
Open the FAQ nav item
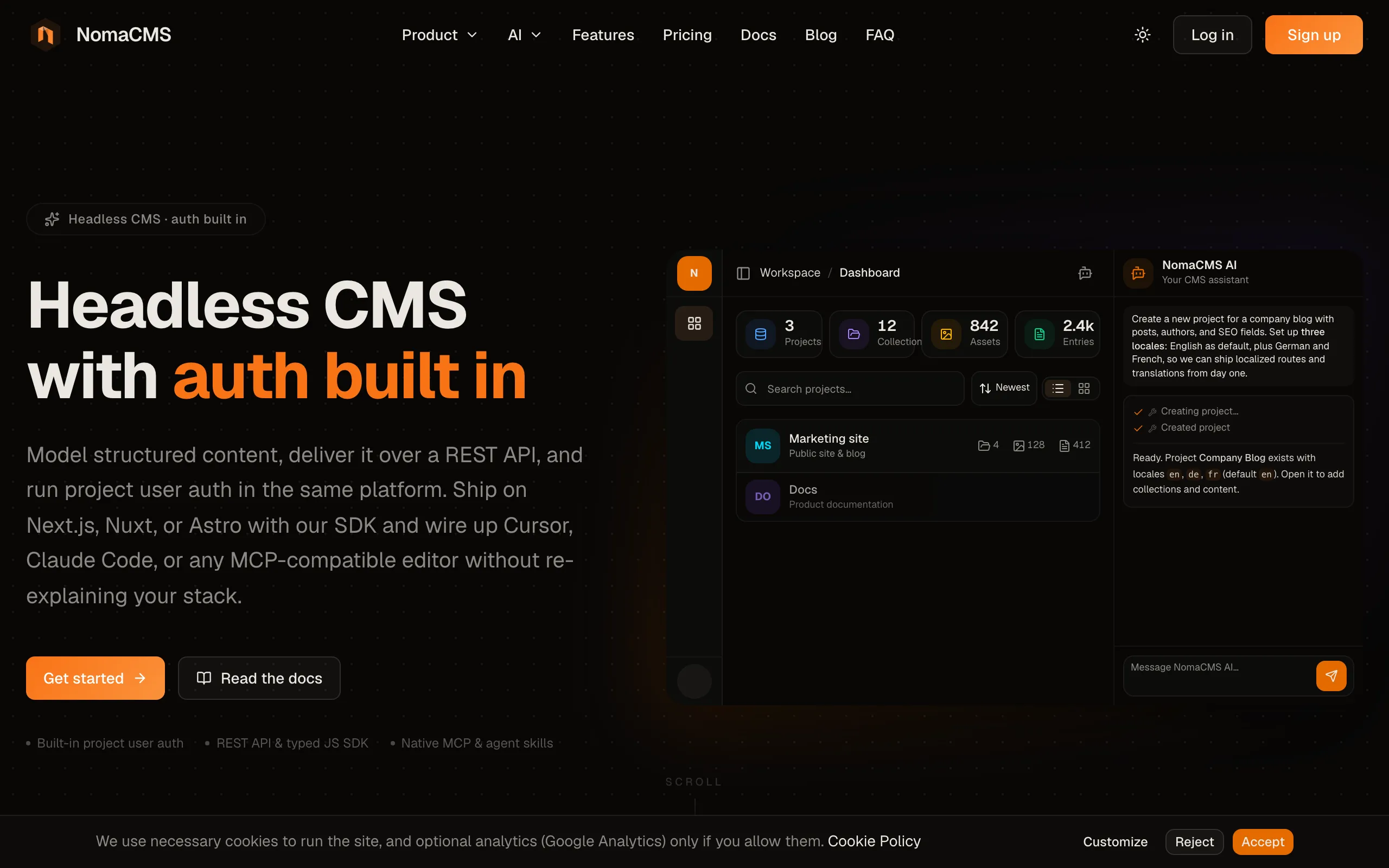[x=880, y=34]
